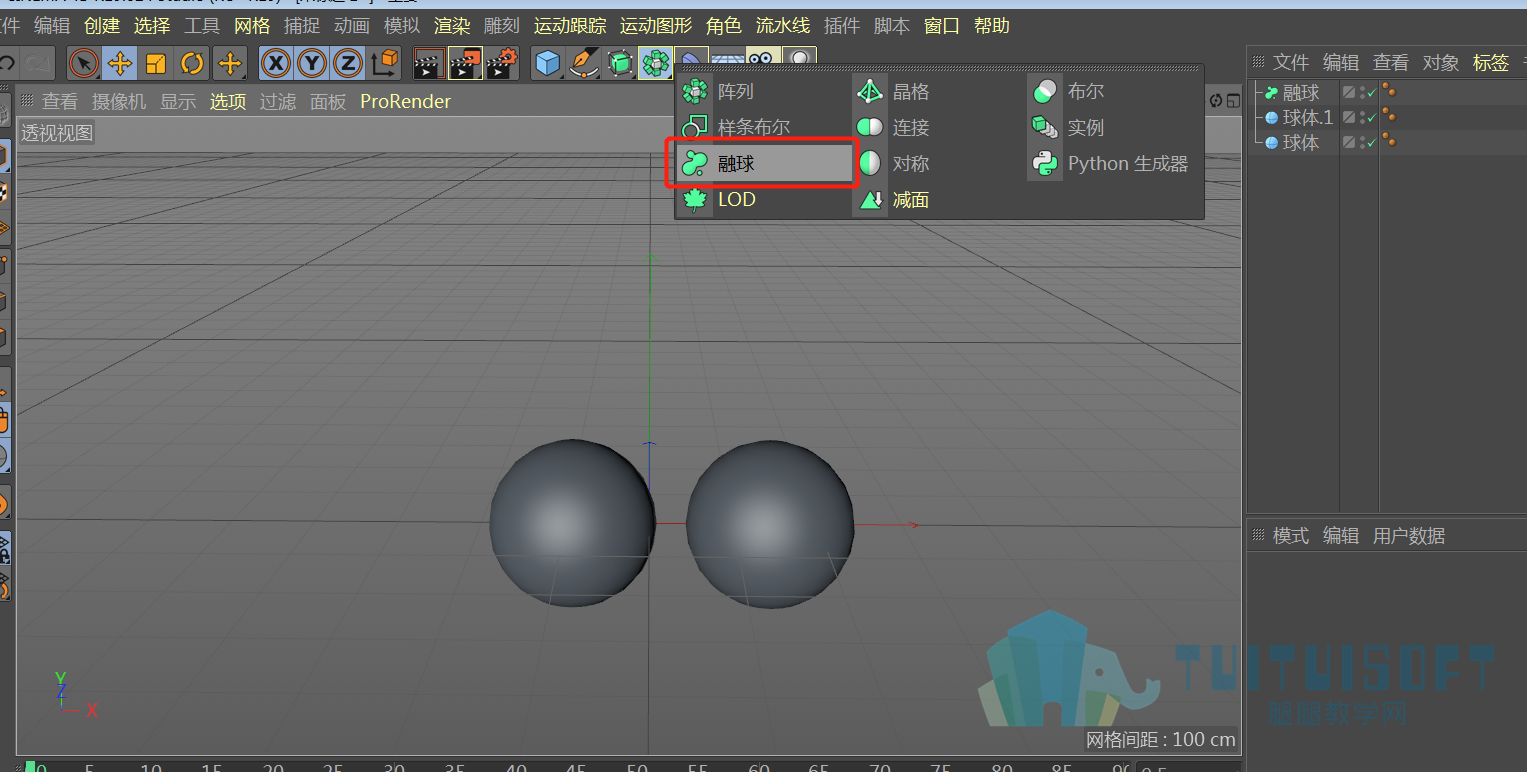Render to picture viewer icon

(x=465, y=64)
